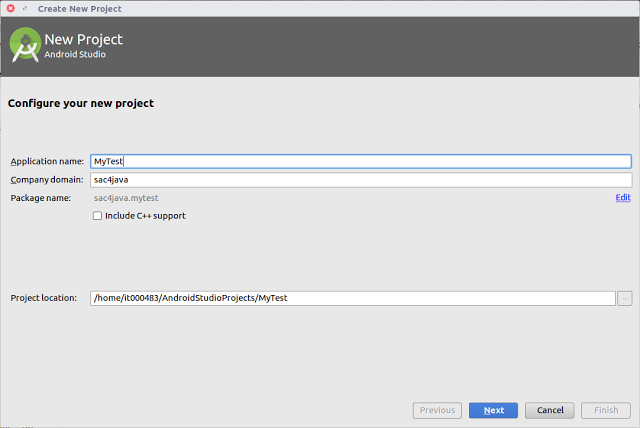The image size is (640, 428).
Task: Click the Include C++ support label text
Action: (145, 215)
